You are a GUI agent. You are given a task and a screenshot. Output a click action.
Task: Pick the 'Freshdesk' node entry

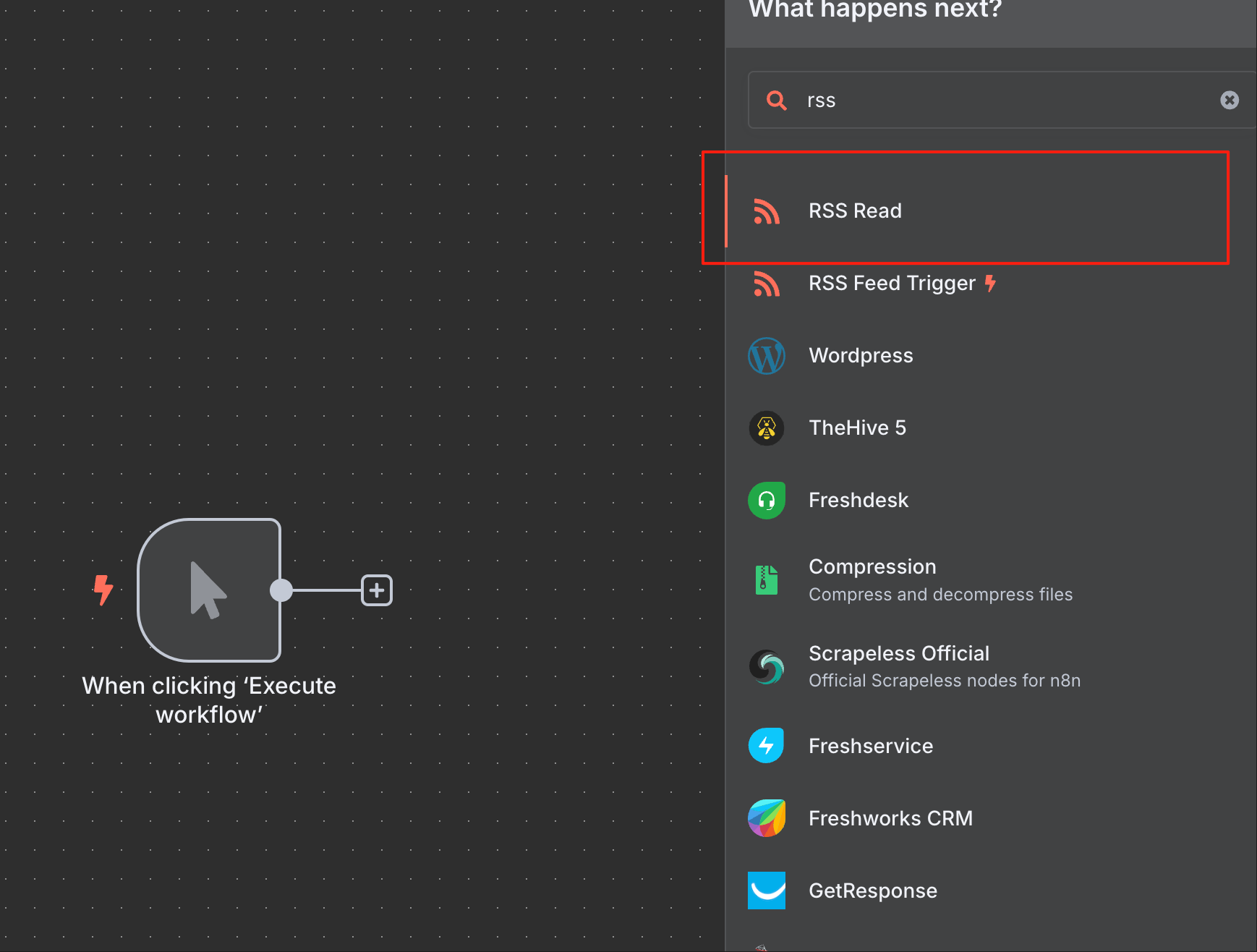click(991, 501)
